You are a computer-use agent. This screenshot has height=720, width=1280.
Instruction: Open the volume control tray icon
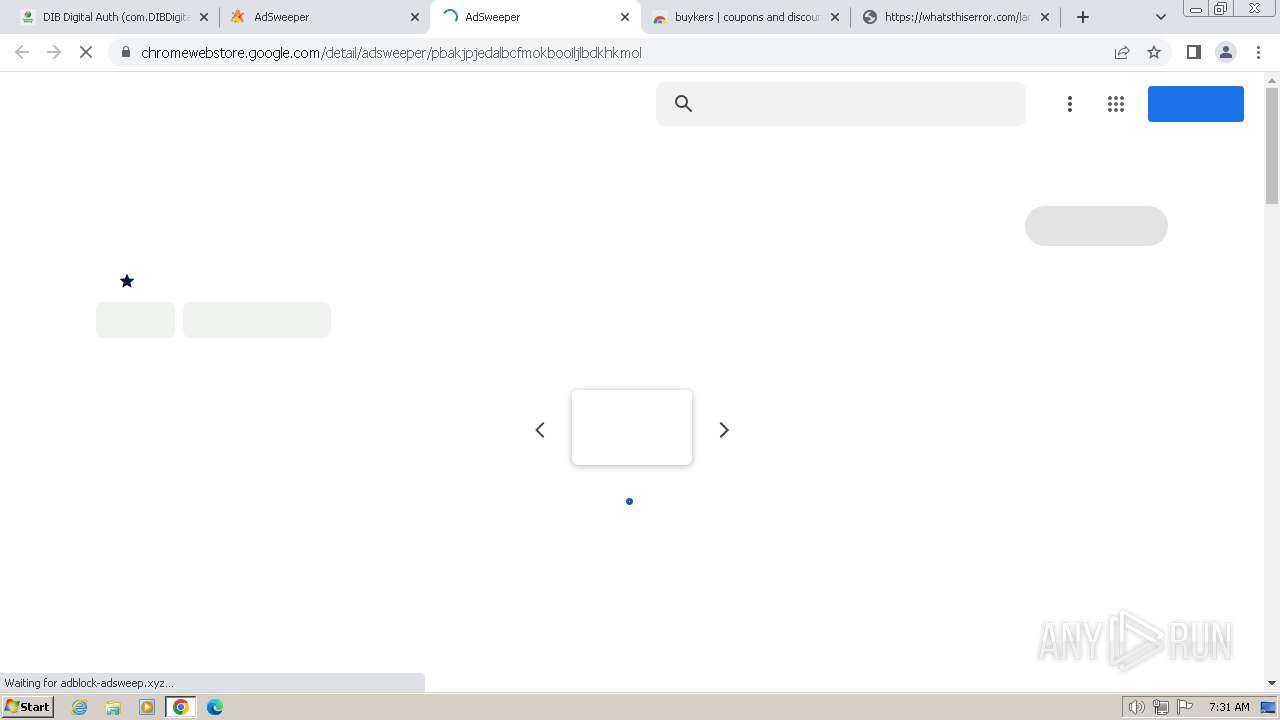click(1137, 707)
